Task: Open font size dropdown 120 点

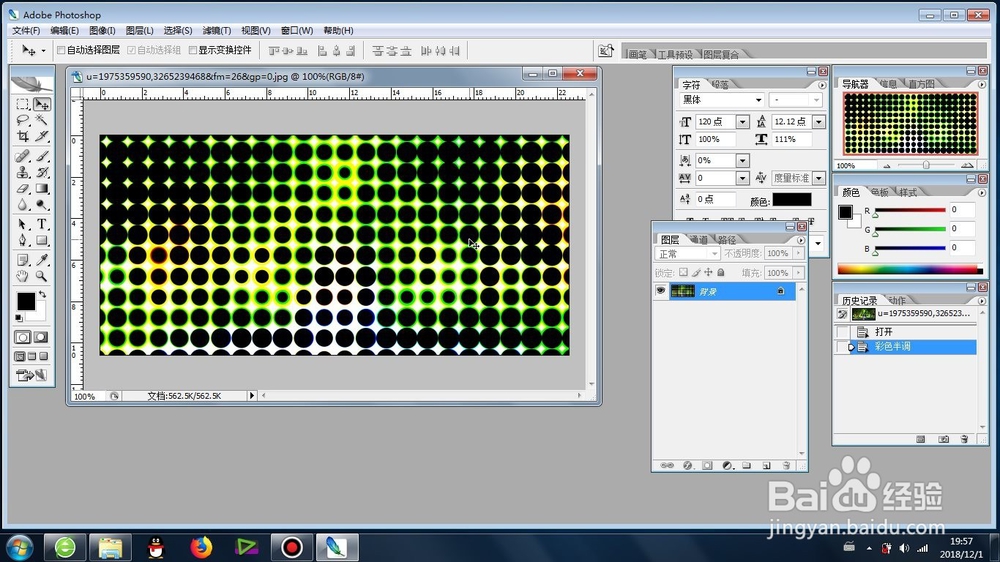Action: [742, 122]
